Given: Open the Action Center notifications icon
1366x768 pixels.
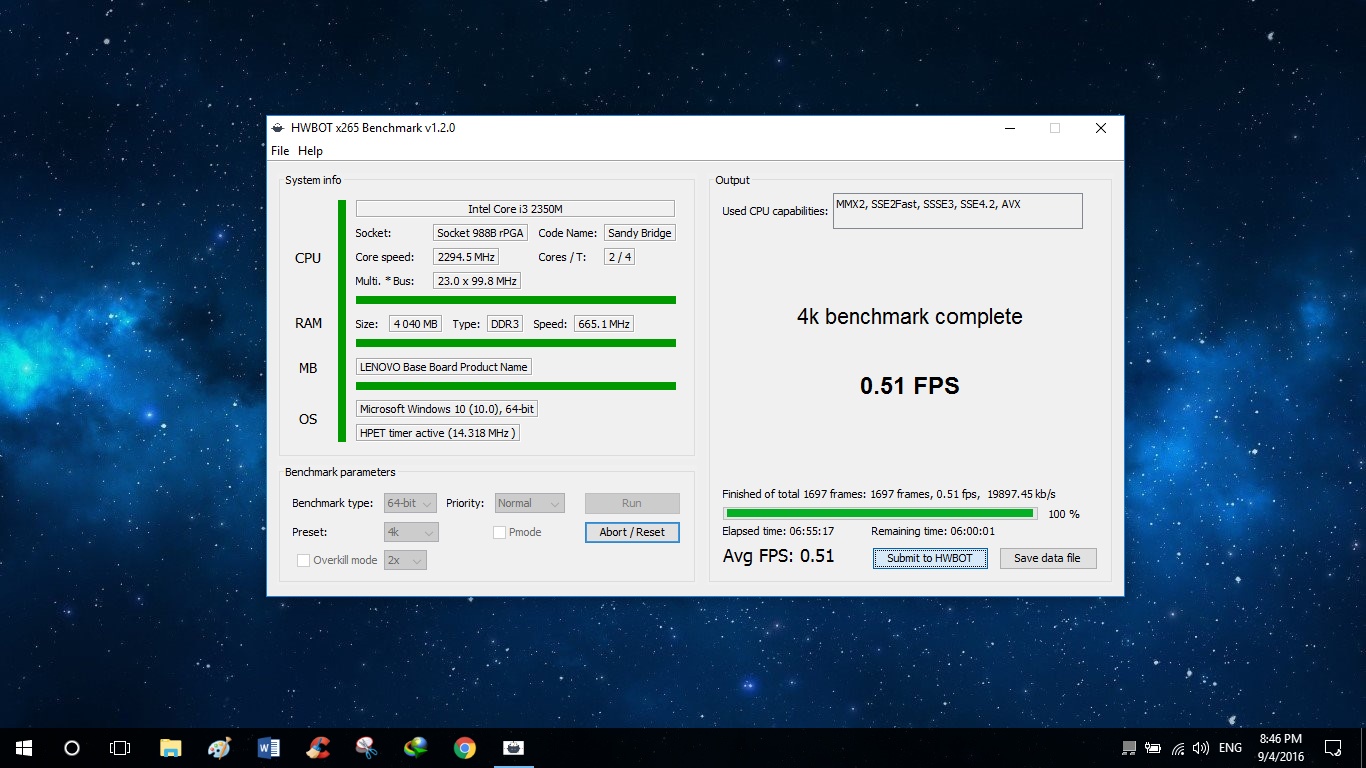Looking at the screenshot, I should (x=1332, y=747).
